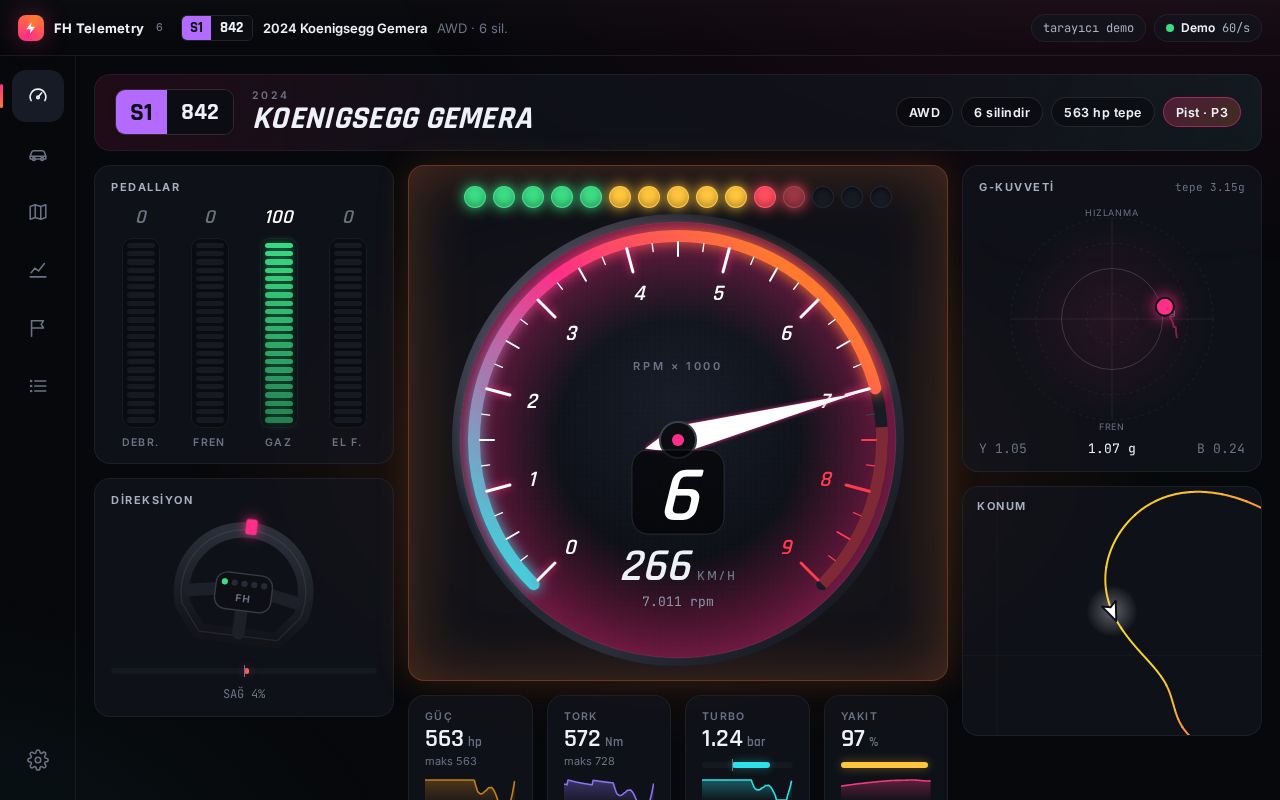The height and width of the screenshot is (800, 1280).
Task: Click the SAĞ 4% steering label
Action: pyautogui.click(x=244, y=694)
